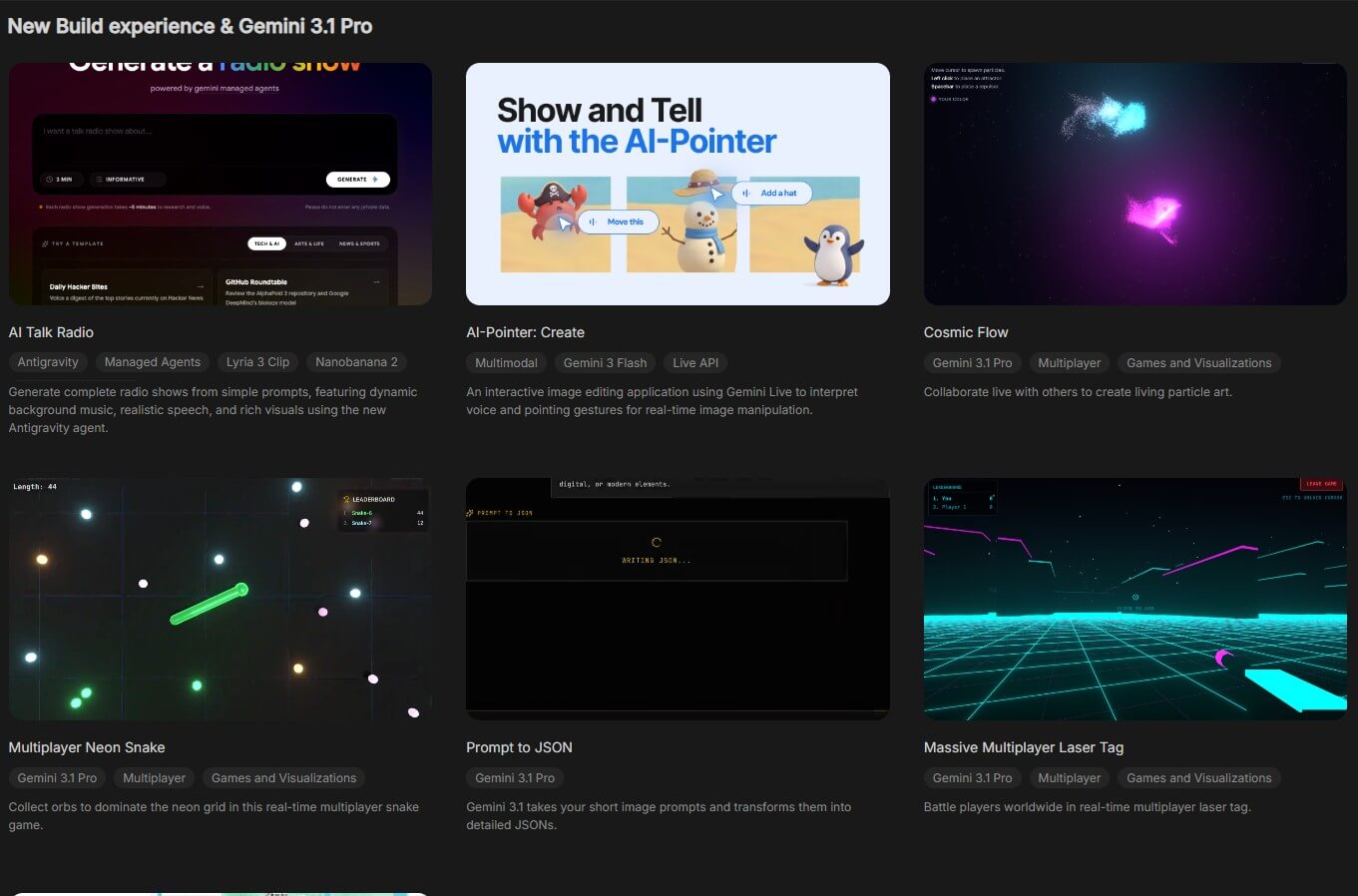Click the Informative chip in Talk Radio preview
The image size is (1358, 896).
coord(128,180)
